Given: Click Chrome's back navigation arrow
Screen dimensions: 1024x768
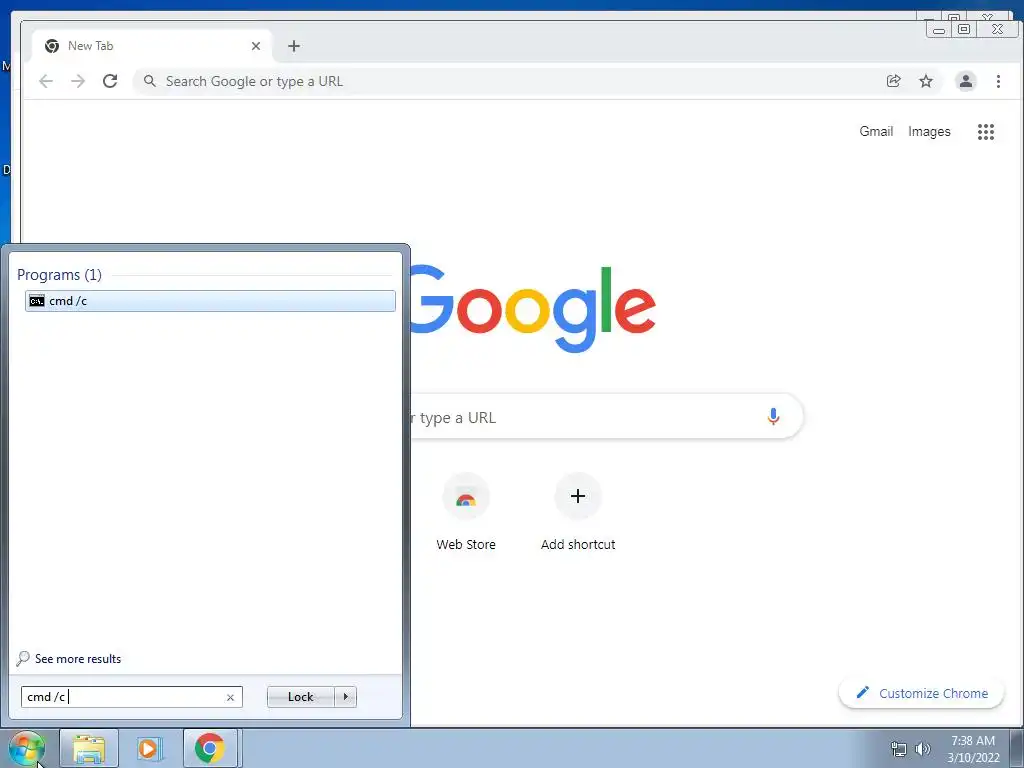Looking at the screenshot, I should pyautogui.click(x=46, y=81).
